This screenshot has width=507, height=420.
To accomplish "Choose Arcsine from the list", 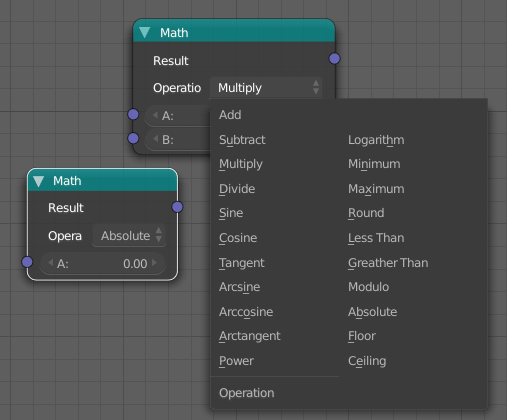I will (239, 287).
